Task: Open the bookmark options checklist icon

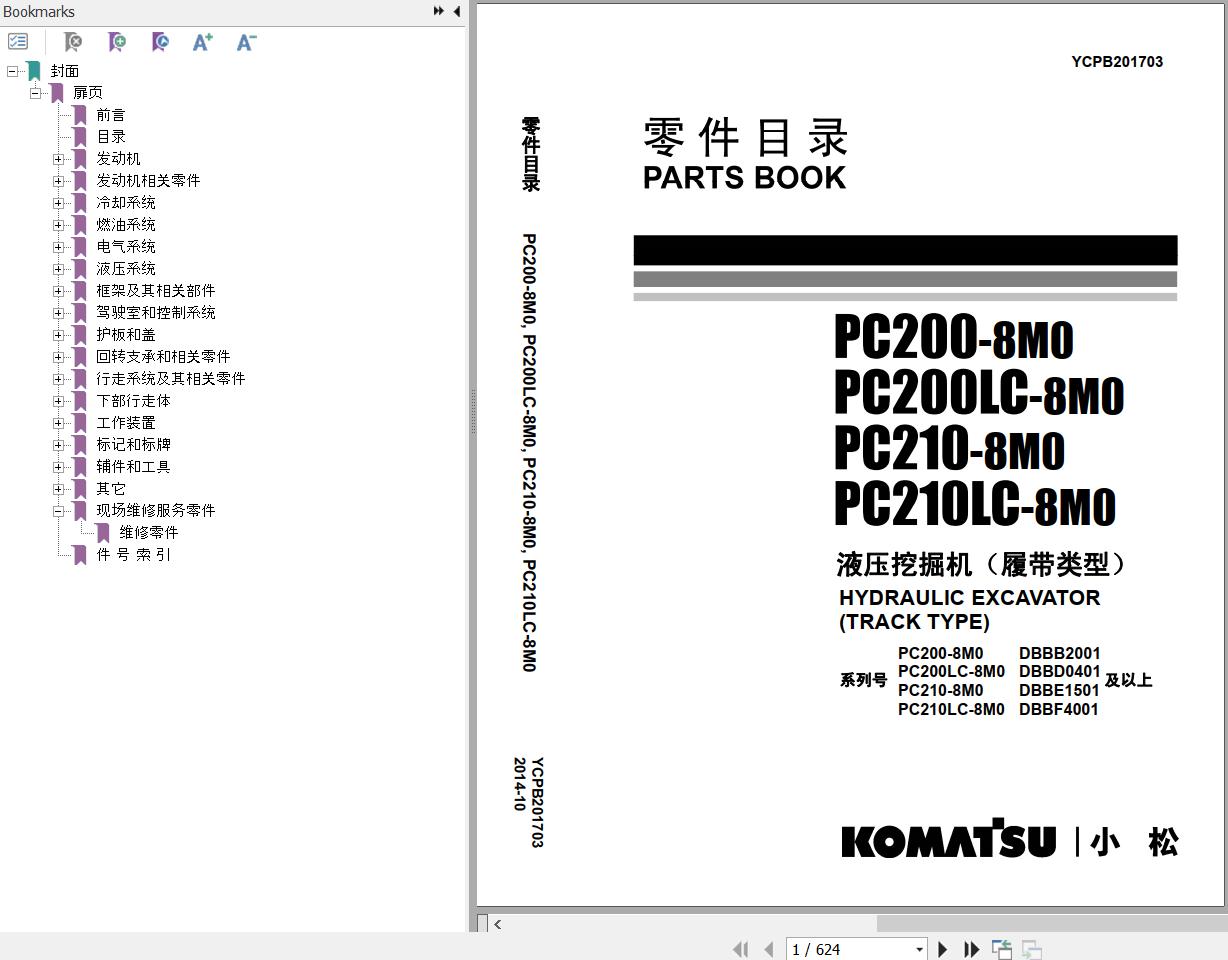Action: point(18,42)
